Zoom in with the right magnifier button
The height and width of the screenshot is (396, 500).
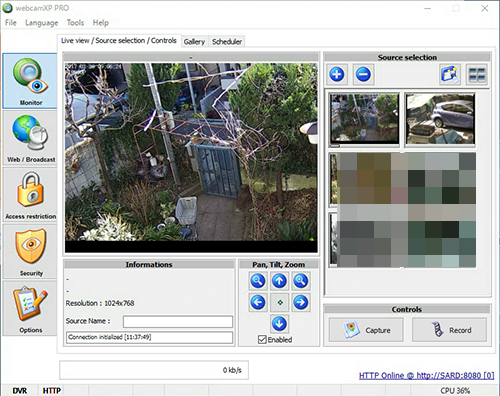click(301, 281)
